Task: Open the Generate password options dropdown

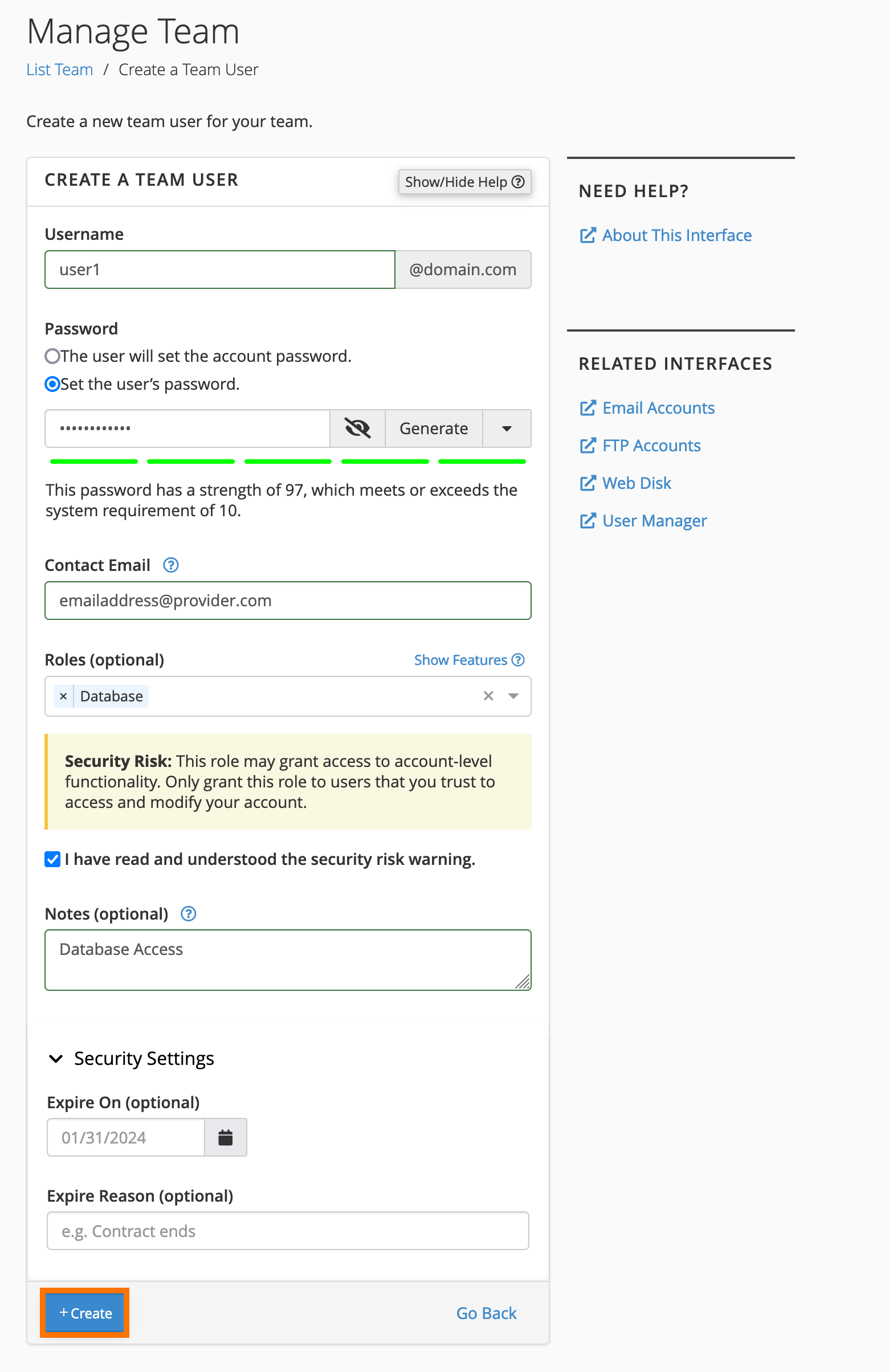Action: coord(507,428)
